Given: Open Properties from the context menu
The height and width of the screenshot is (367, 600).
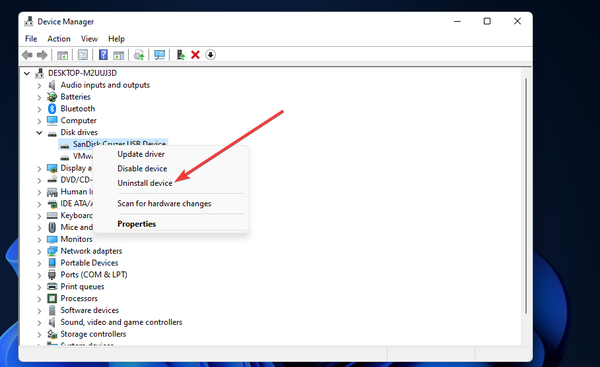Looking at the screenshot, I should [171, 224].
